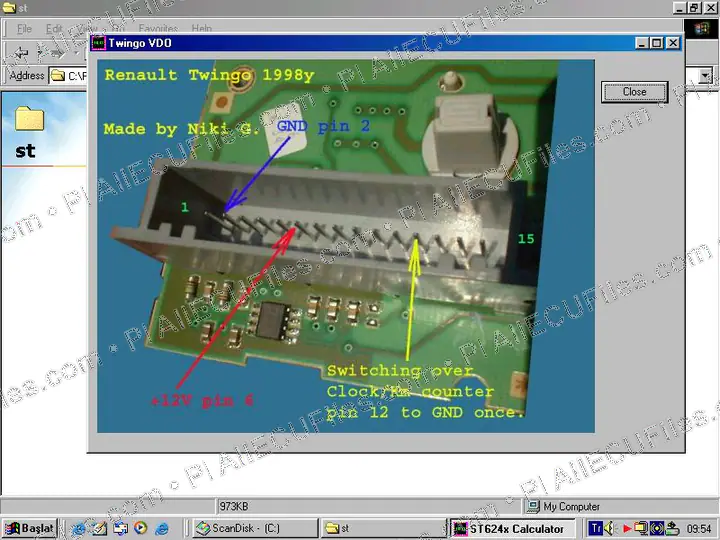Screen dimensions: 720x540
Task: Click second Internet Explorer quick launch icon
Action: [x=162, y=529]
